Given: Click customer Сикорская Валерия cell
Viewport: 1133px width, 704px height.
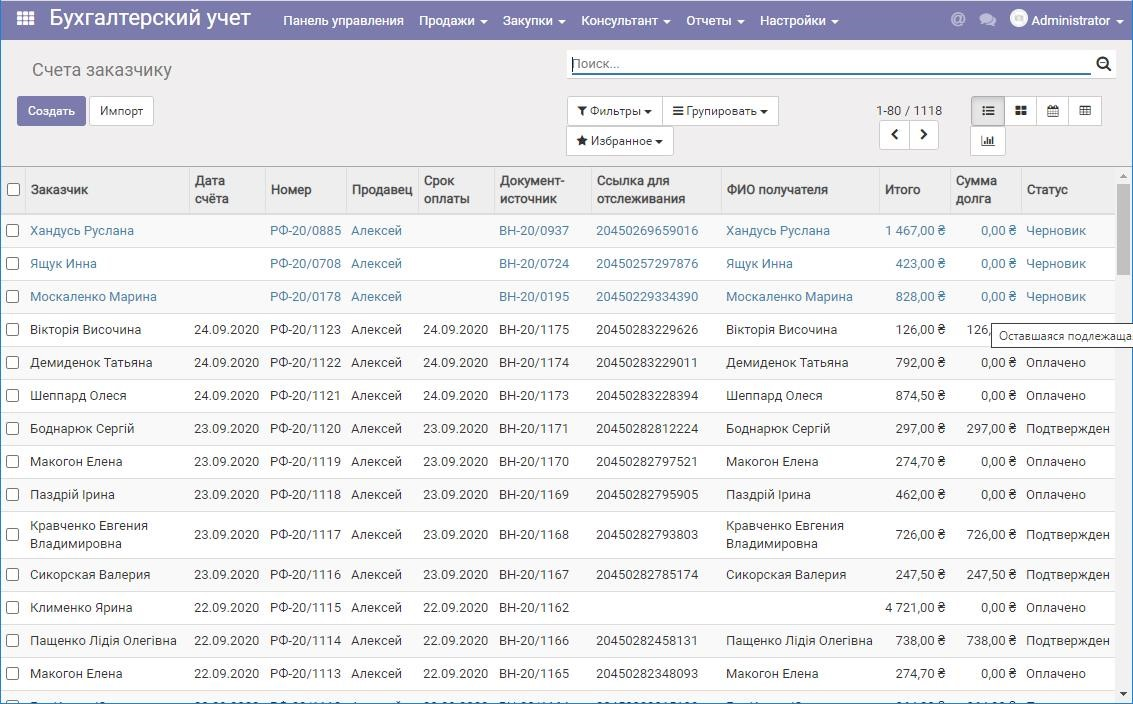Looking at the screenshot, I should pyautogui.click(x=90, y=575).
